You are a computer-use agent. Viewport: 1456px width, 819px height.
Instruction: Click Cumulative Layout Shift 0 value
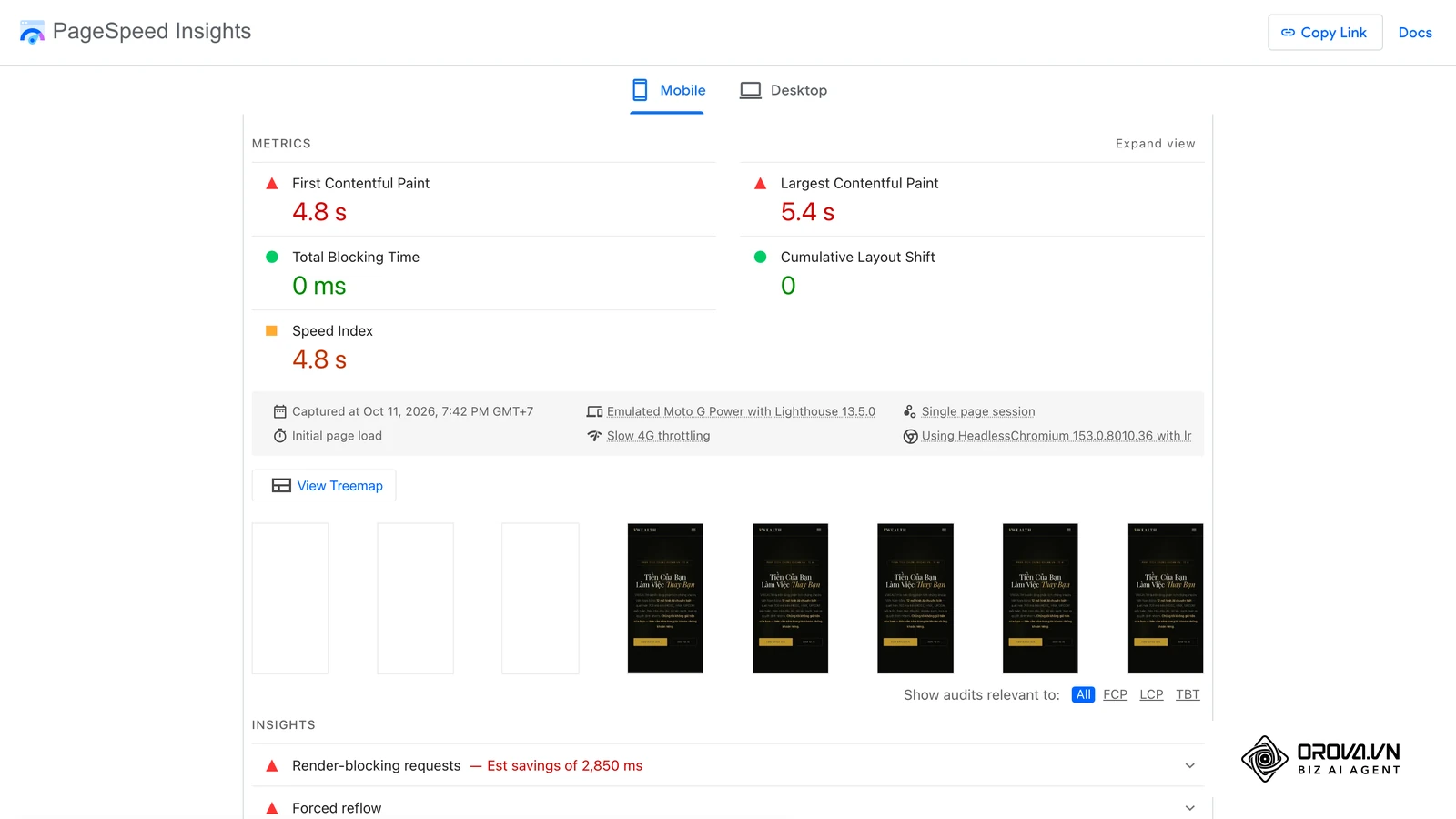[x=788, y=286]
